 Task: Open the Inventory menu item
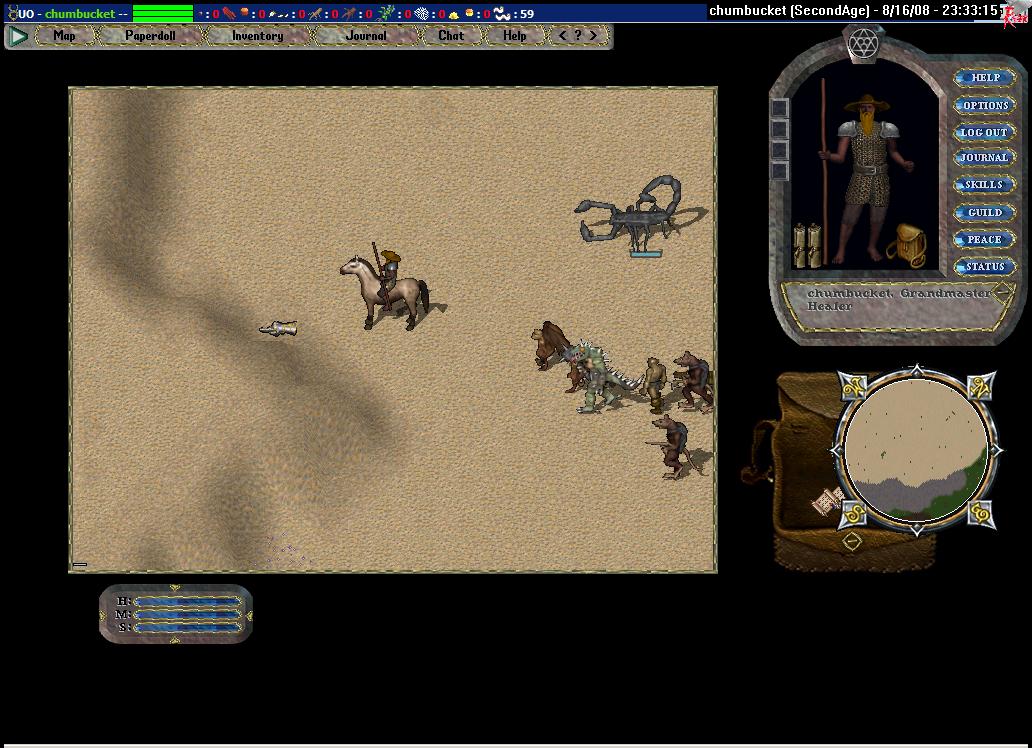pyautogui.click(x=257, y=36)
